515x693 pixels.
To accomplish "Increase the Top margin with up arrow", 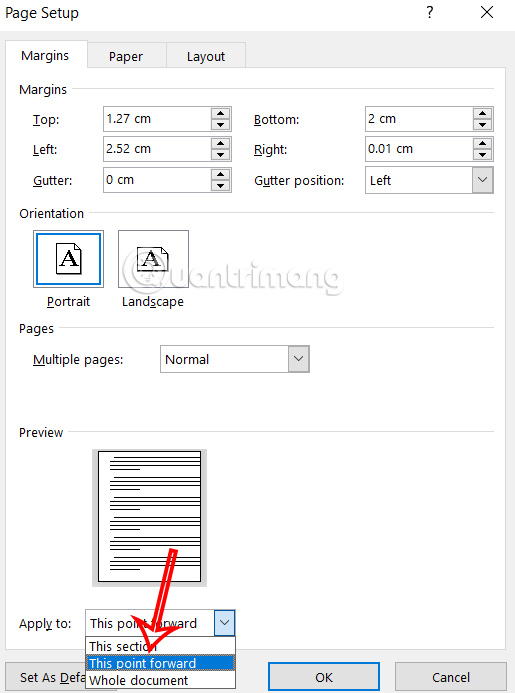I will 221,113.
